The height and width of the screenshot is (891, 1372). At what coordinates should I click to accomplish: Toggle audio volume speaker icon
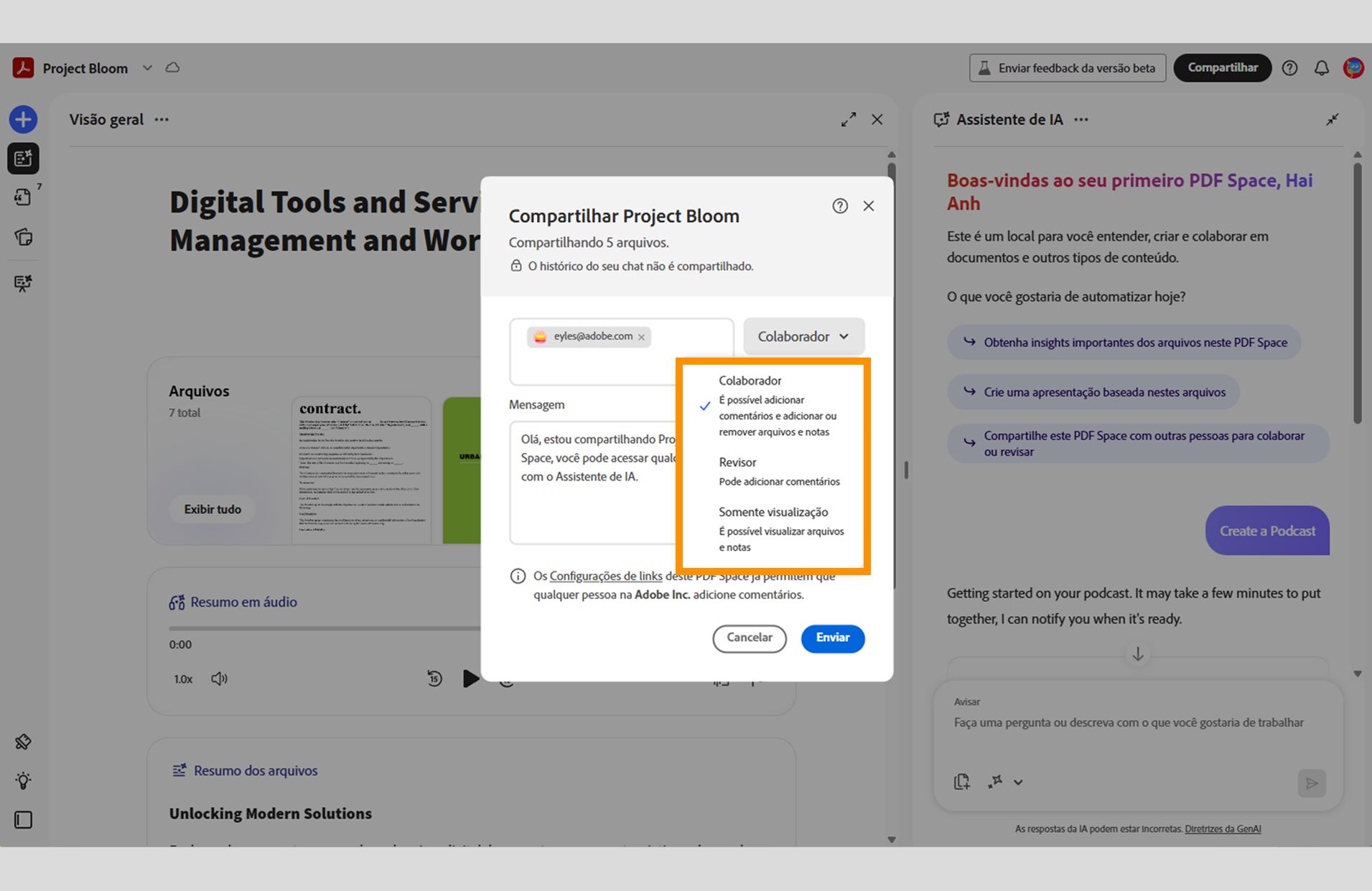tap(219, 678)
